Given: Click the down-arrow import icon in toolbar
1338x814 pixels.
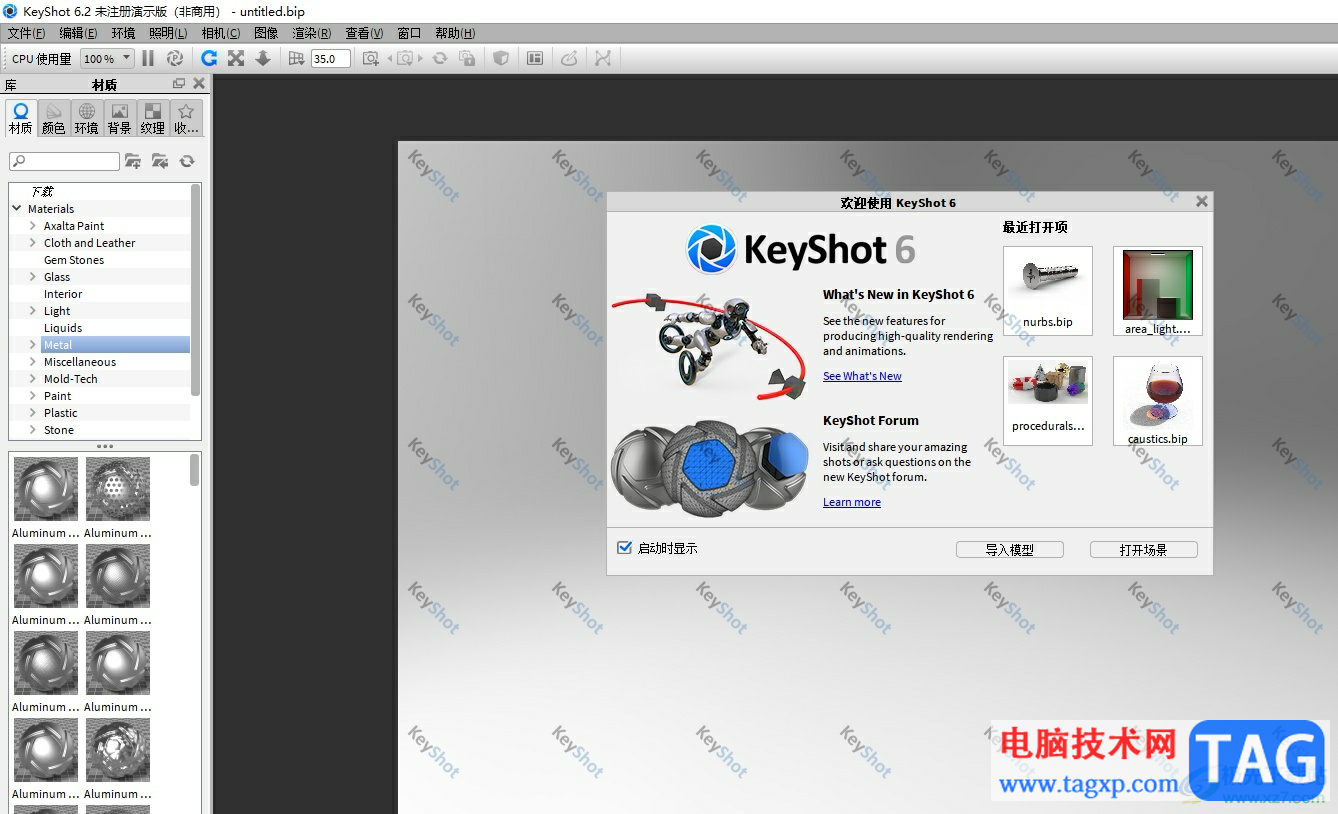Looking at the screenshot, I should pos(263,59).
